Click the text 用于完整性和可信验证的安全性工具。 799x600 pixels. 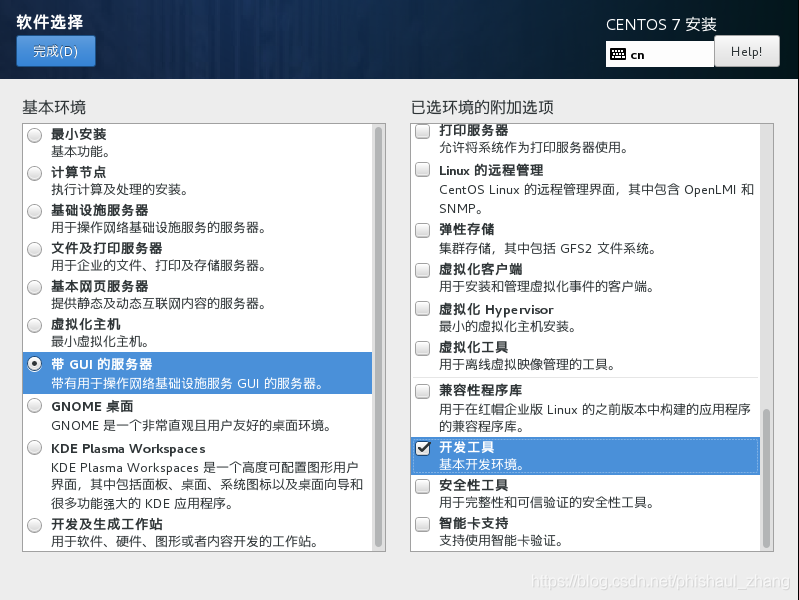[x=547, y=503]
